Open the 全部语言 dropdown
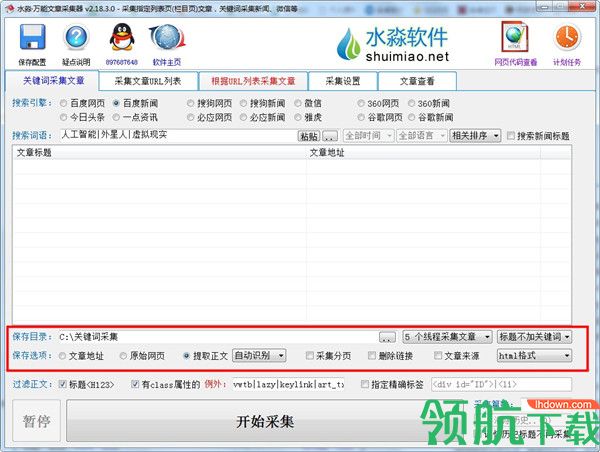Image resolution: width=600 pixels, height=452 pixels. pyautogui.click(x=421, y=135)
